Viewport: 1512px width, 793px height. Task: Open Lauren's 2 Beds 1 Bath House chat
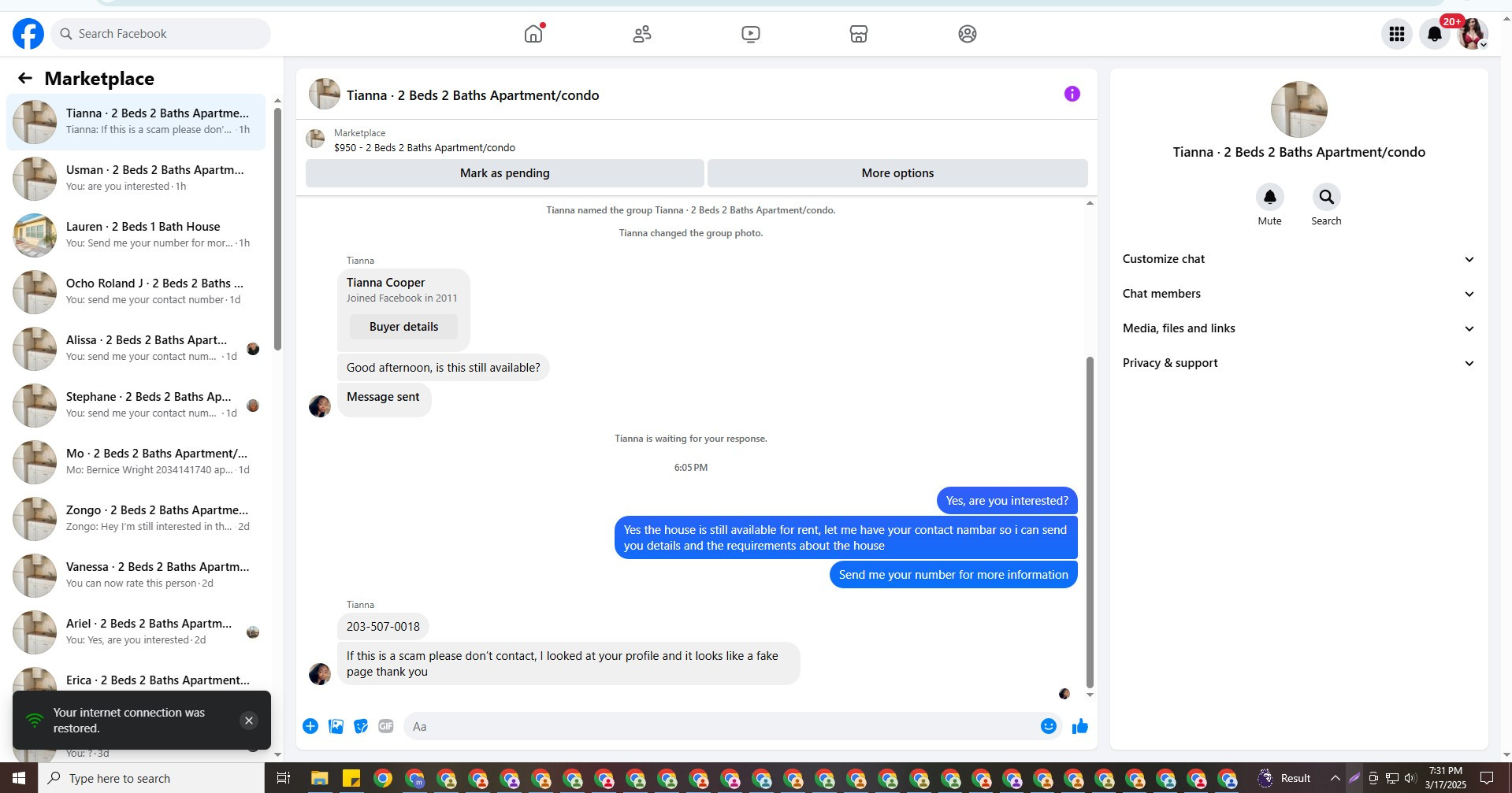[x=136, y=235]
